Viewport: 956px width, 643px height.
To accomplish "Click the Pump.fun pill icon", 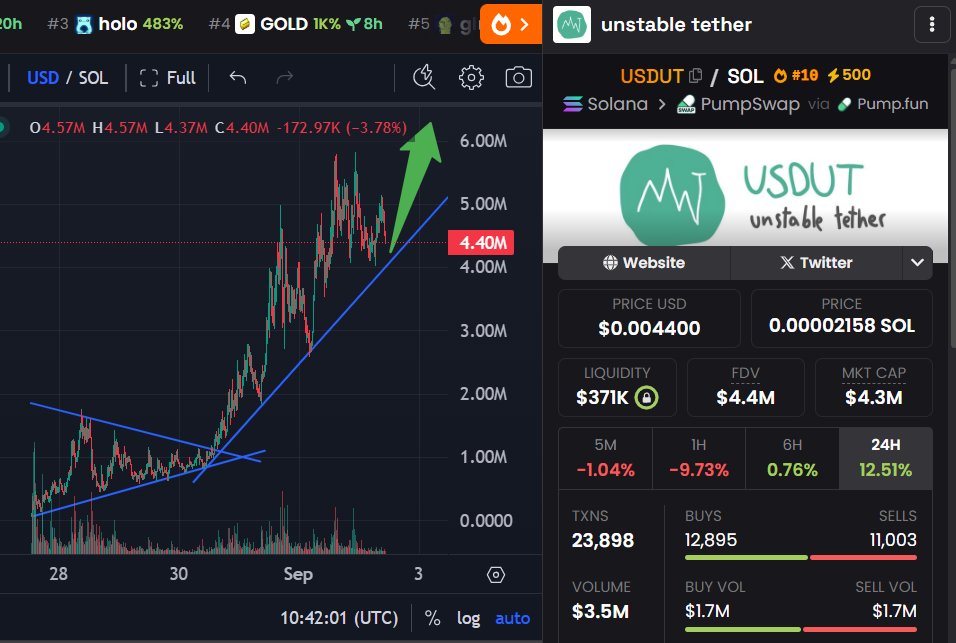I will pyautogui.click(x=845, y=104).
